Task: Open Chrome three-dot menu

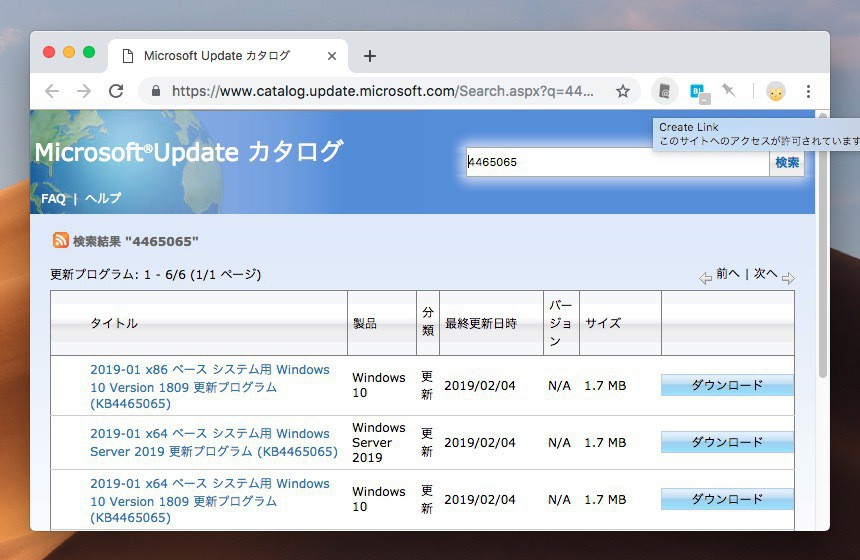Action: point(808,91)
